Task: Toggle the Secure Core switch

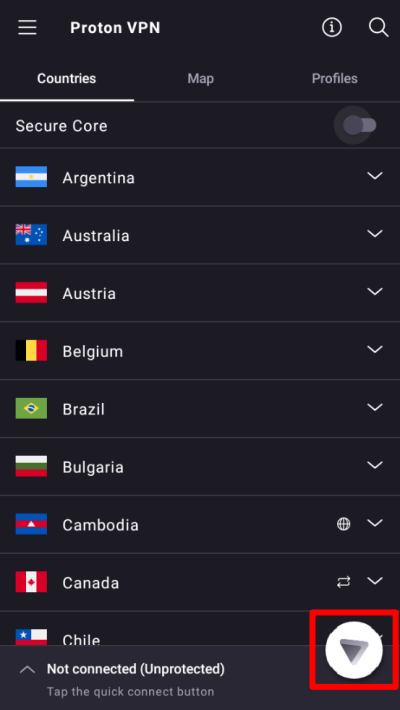Action: [360, 125]
